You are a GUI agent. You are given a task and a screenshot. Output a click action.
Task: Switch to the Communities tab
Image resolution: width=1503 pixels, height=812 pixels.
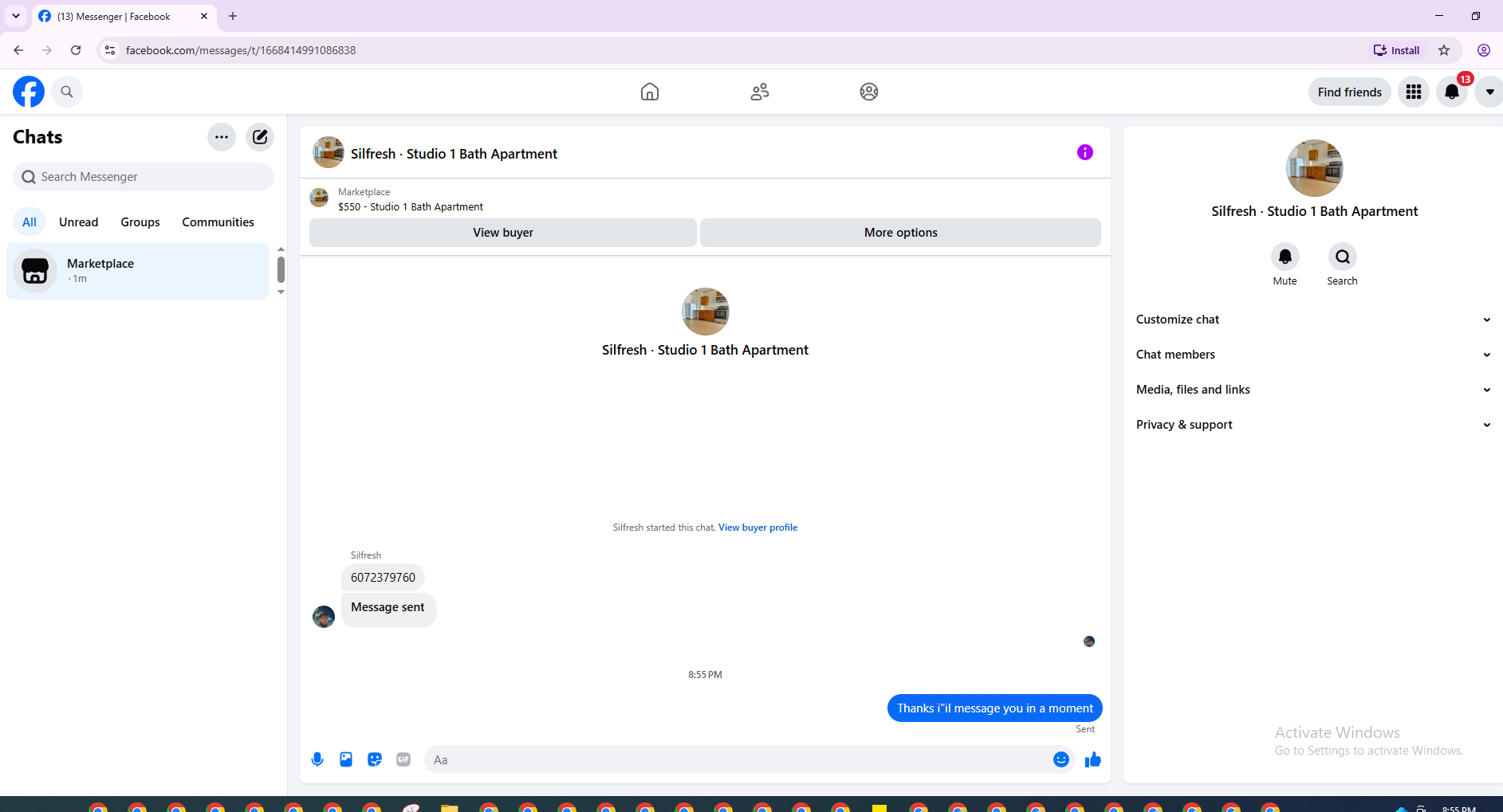tap(218, 222)
